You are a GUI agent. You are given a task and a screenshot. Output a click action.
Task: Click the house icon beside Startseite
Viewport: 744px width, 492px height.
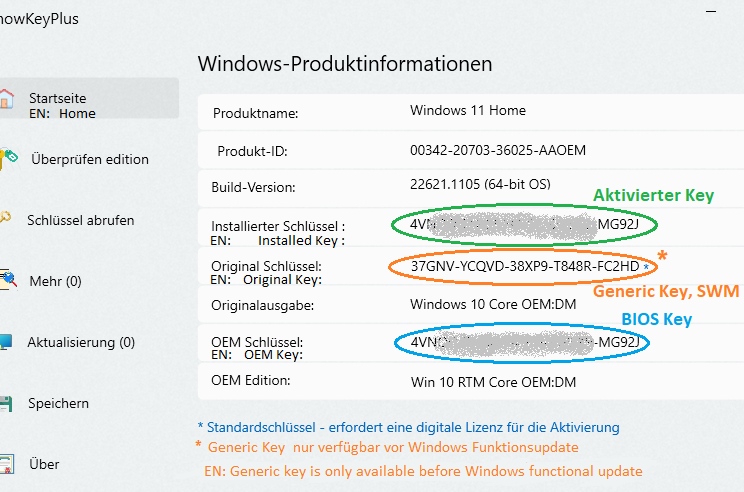coord(6,99)
